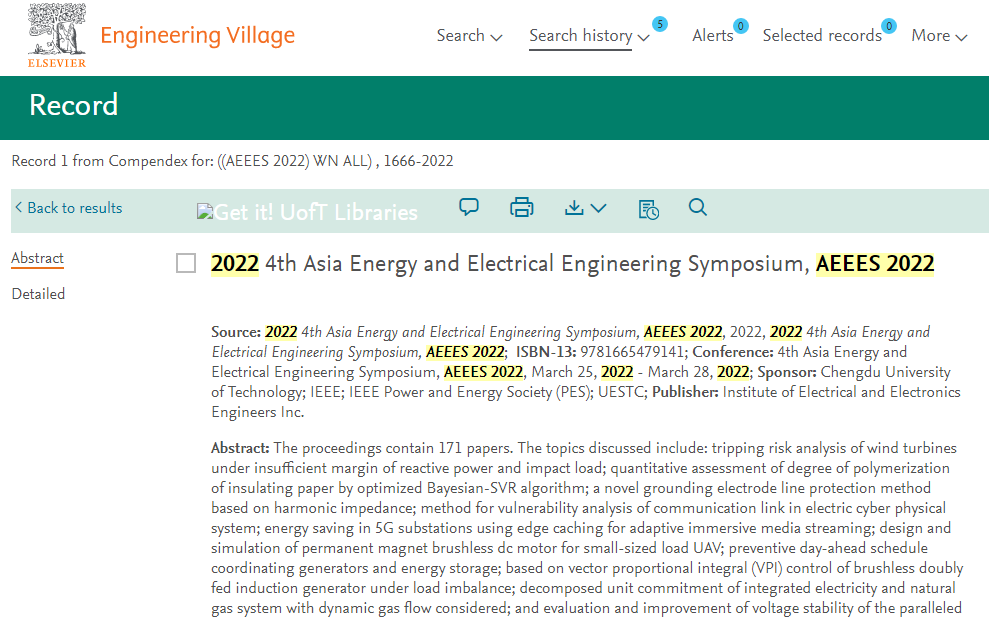Click the 'Publisher:' label
The width and height of the screenshot is (989, 618).
[685, 392]
